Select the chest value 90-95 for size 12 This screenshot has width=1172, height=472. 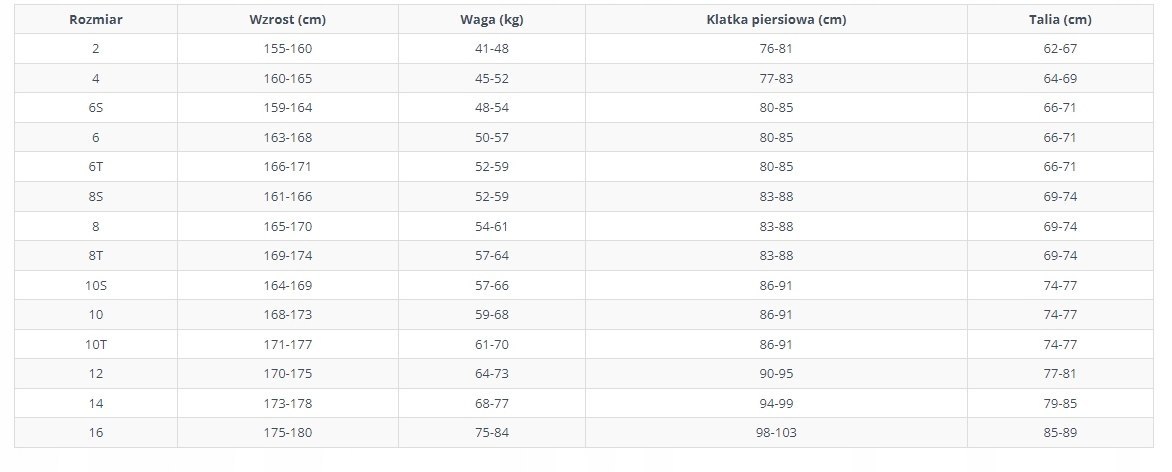click(x=776, y=374)
